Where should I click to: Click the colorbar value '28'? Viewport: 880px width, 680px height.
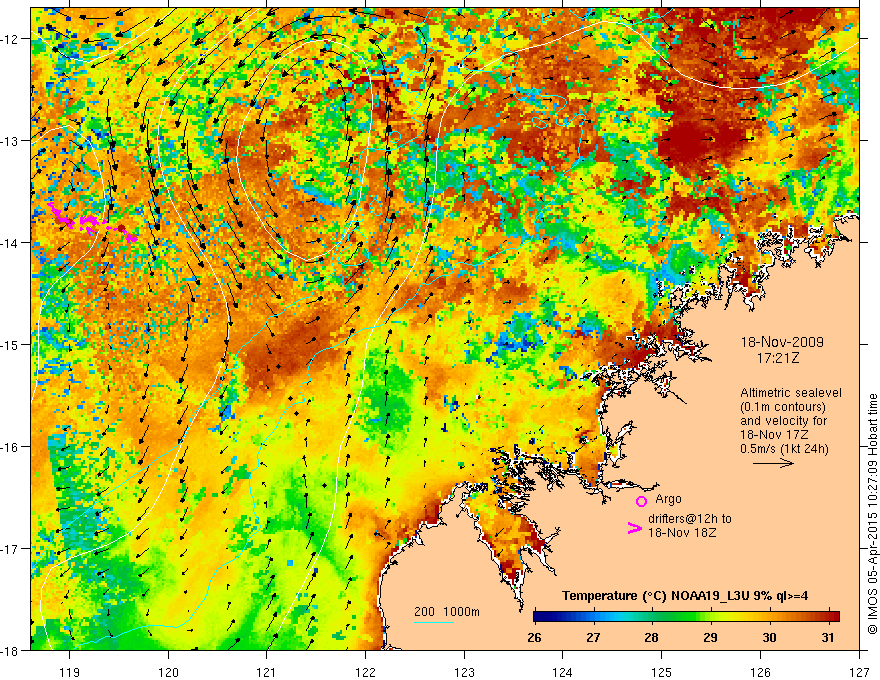(x=651, y=638)
